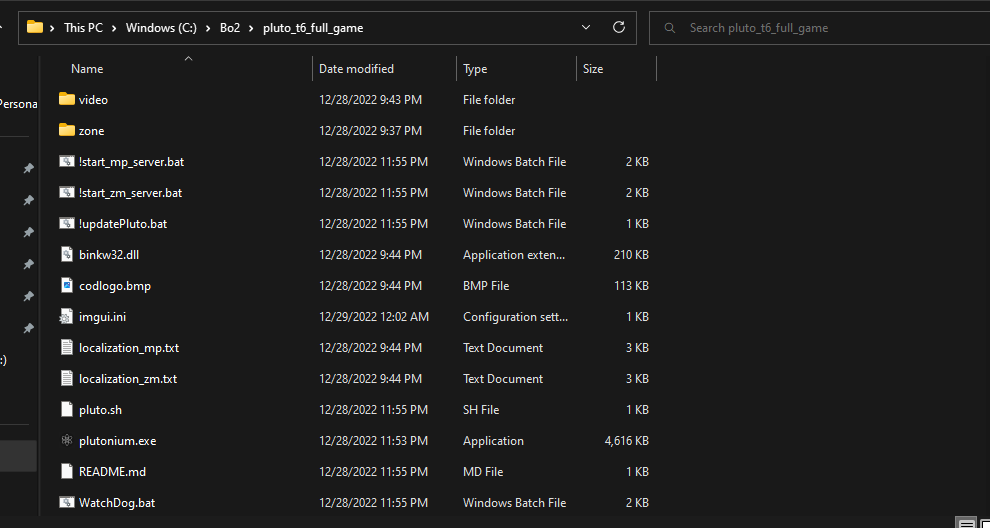Select the video folder name
Viewport: 990px width, 528px height.
(93, 100)
